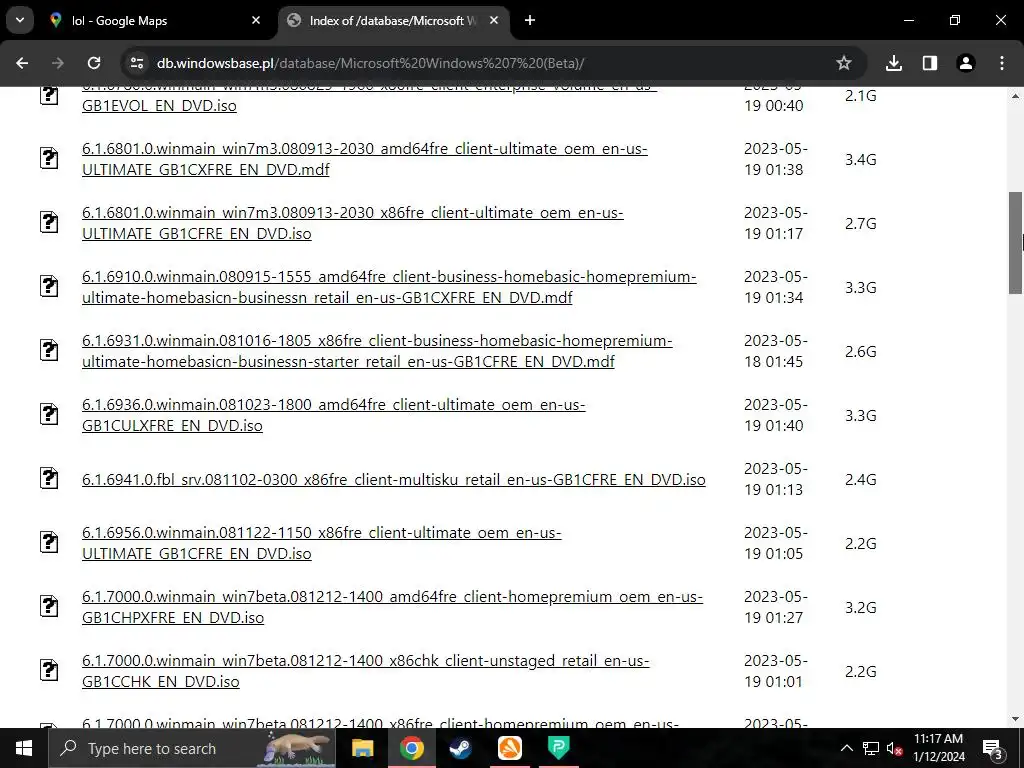Click Chrome icon in taskbar
Screen dimensions: 1024x768
[411, 748]
